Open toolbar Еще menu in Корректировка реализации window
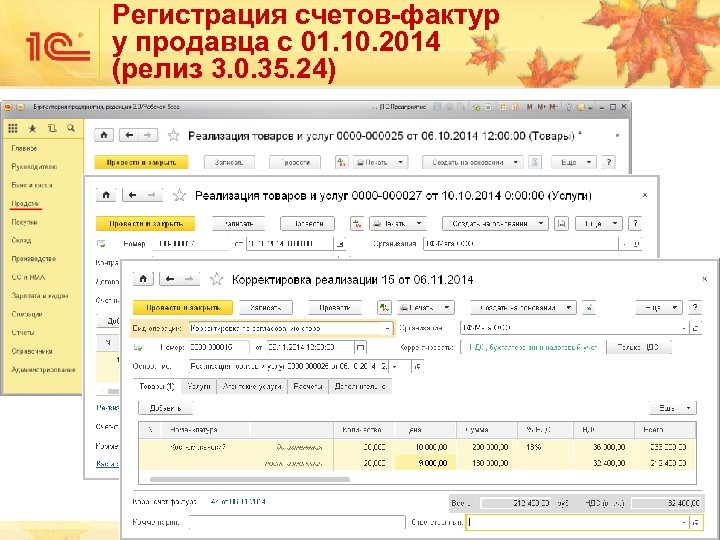 point(658,308)
